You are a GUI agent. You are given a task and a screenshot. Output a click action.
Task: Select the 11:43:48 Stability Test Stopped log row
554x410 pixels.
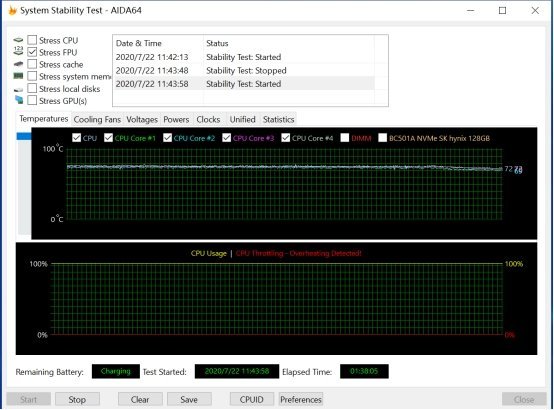pyautogui.click(x=244, y=70)
